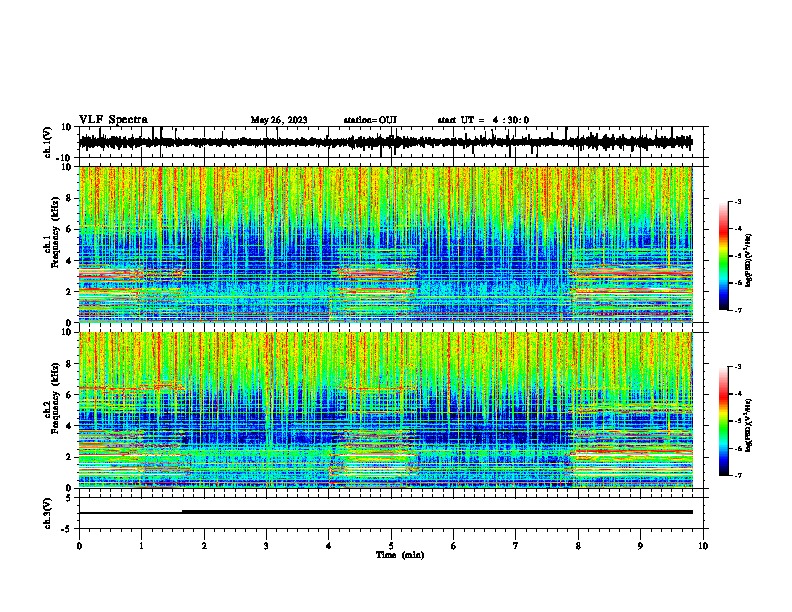Click the "-3" label on ch.2 color bar
Viewport: 792px width, 612px height.
tap(738, 367)
